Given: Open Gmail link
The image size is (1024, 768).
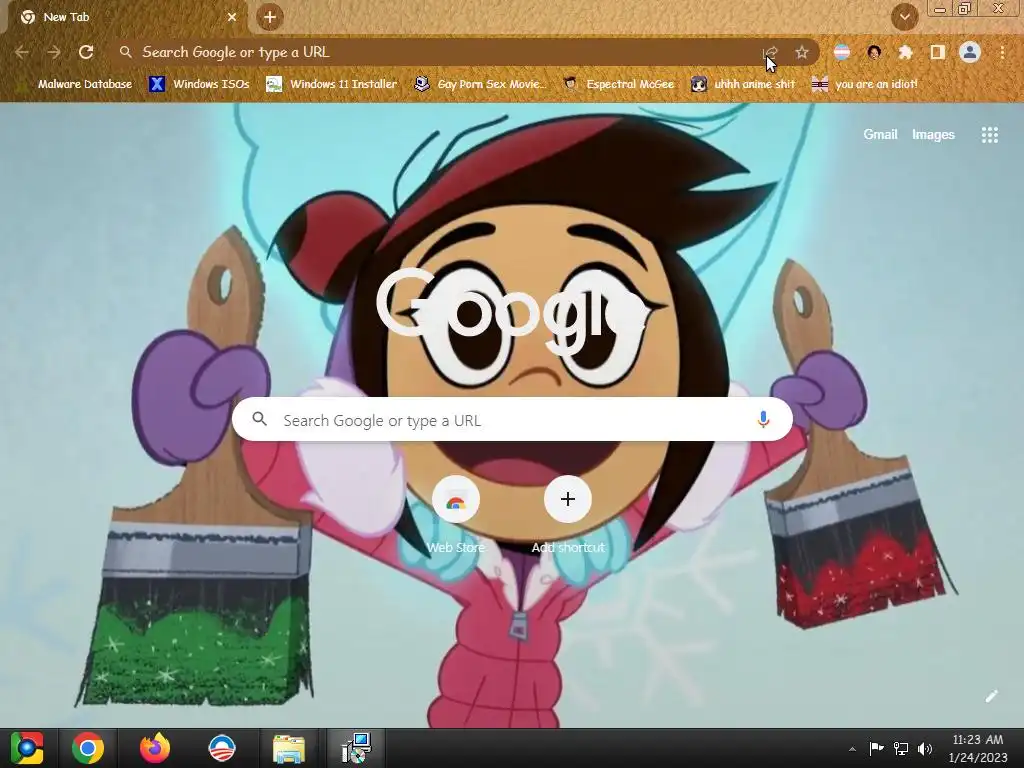Looking at the screenshot, I should click(x=880, y=135).
